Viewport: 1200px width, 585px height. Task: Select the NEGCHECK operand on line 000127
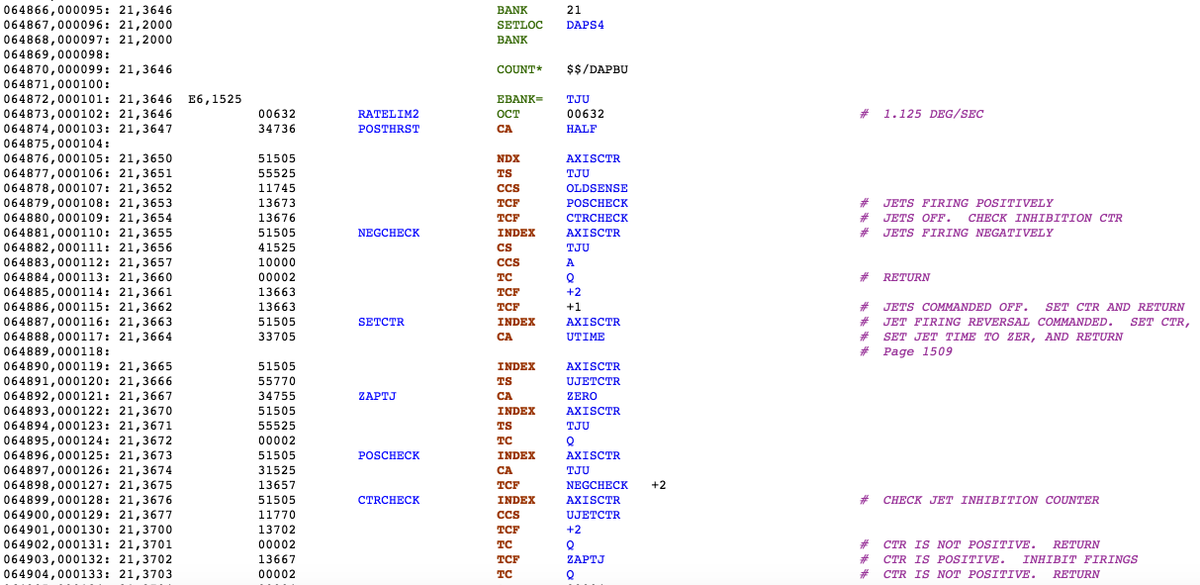tap(597, 485)
